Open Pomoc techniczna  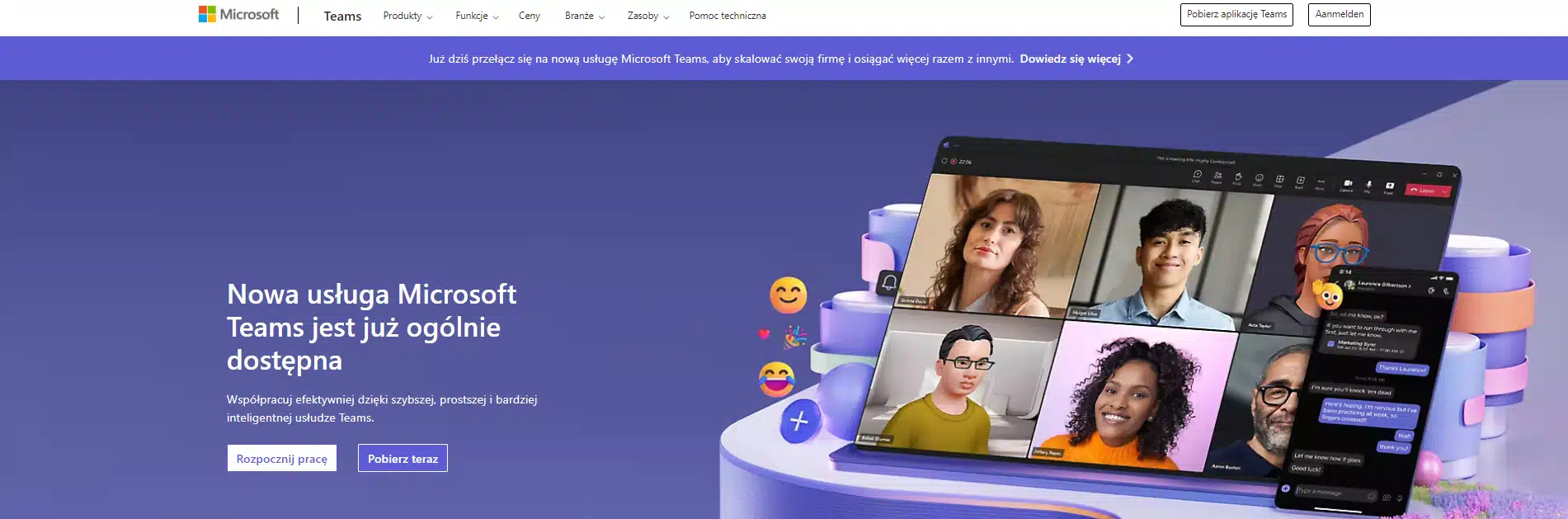coord(727,16)
